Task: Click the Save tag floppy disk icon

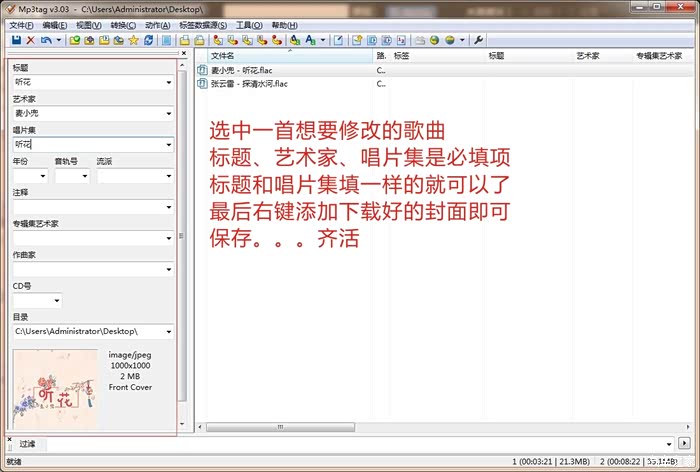Action: (x=16, y=40)
